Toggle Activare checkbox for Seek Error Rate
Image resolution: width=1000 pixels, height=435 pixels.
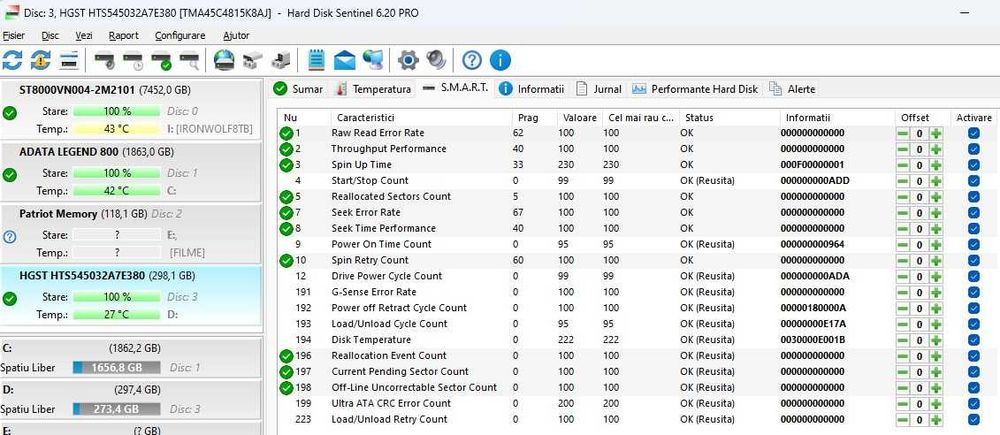(x=973, y=212)
